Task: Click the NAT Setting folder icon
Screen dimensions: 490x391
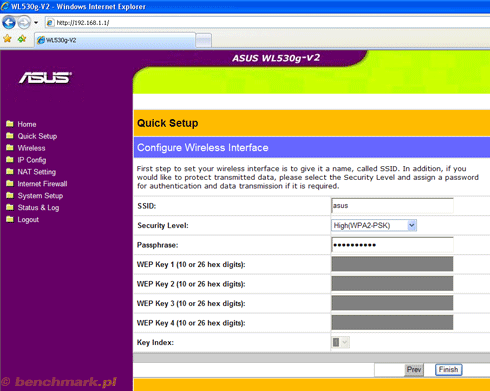Action: tap(10, 171)
